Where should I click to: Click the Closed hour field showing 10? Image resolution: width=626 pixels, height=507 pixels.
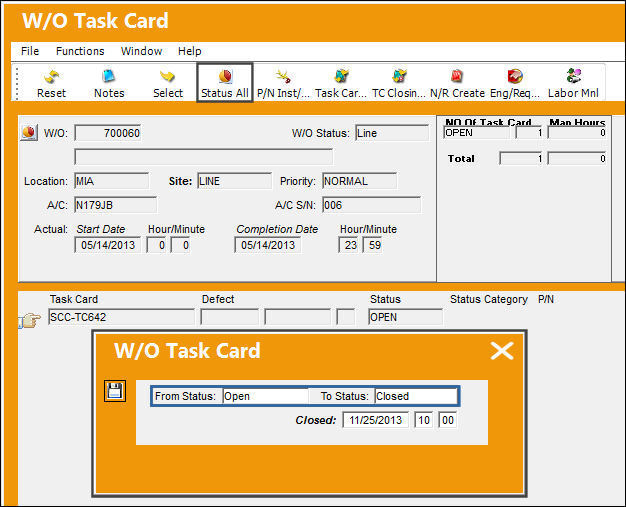click(424, 420)
